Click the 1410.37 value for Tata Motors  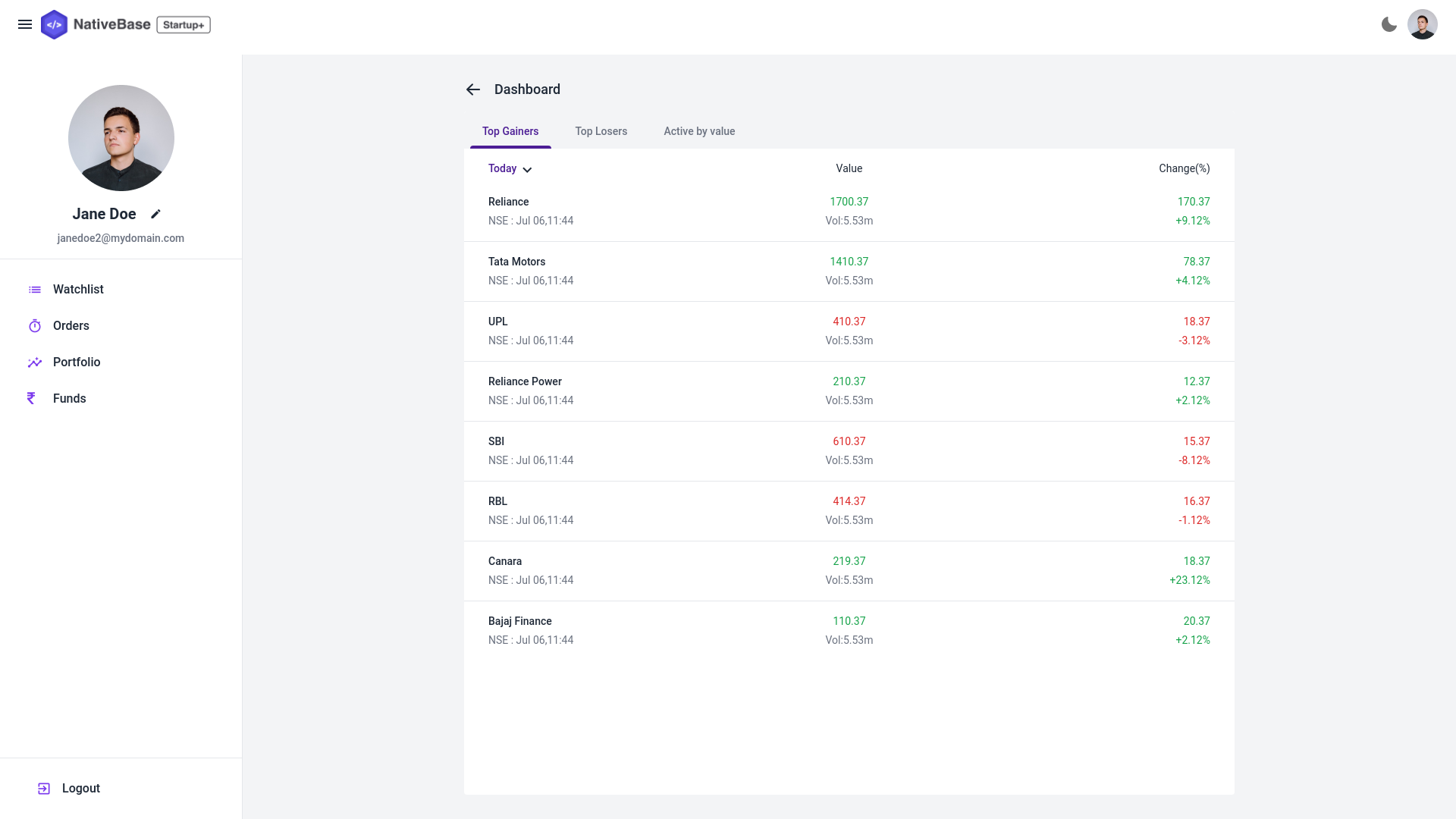point(849,262)
